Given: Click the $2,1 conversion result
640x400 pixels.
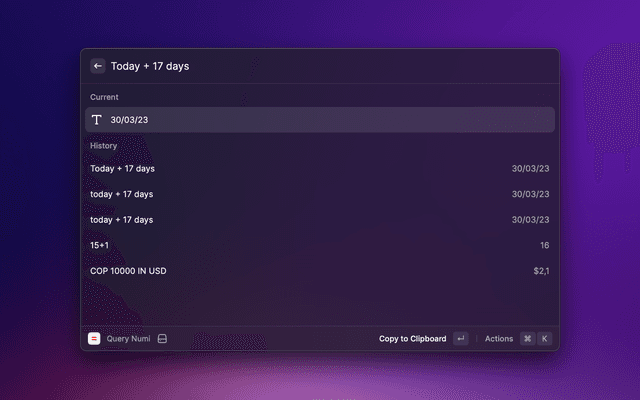Looking at the screenshot, I should 541,271.
